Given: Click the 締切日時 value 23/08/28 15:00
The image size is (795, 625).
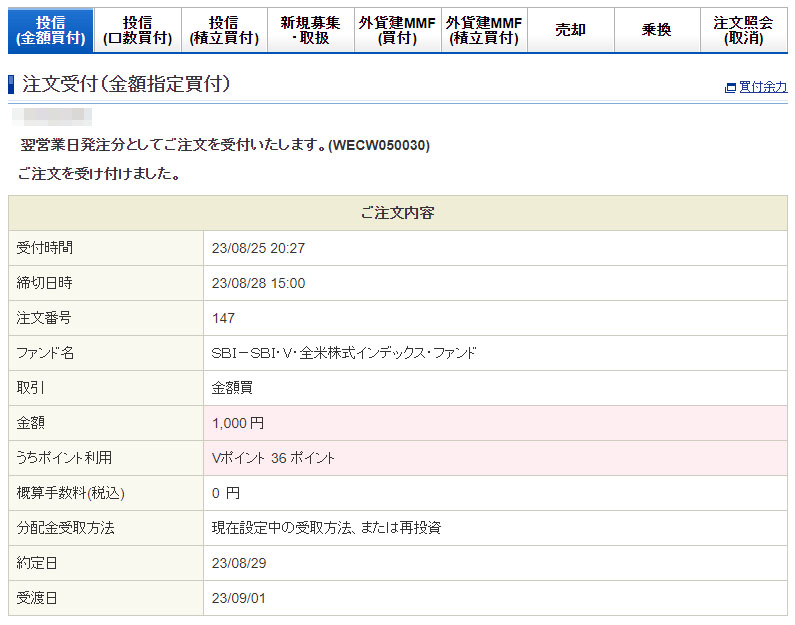Looking at the screenshot, I should pyautogui.click(x=258, y=283).
